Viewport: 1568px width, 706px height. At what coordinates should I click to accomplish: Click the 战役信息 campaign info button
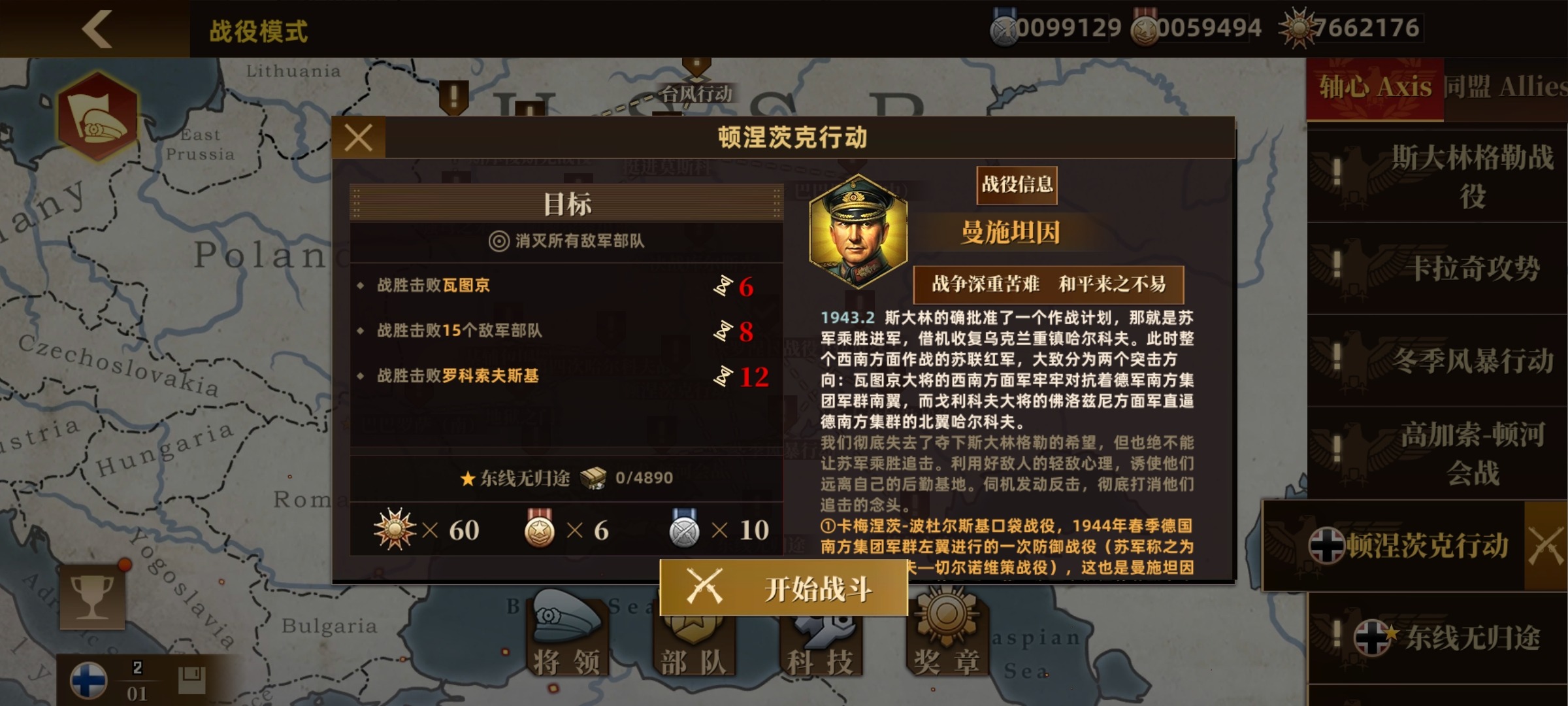pyautogui.click(x=1017, y=184)
